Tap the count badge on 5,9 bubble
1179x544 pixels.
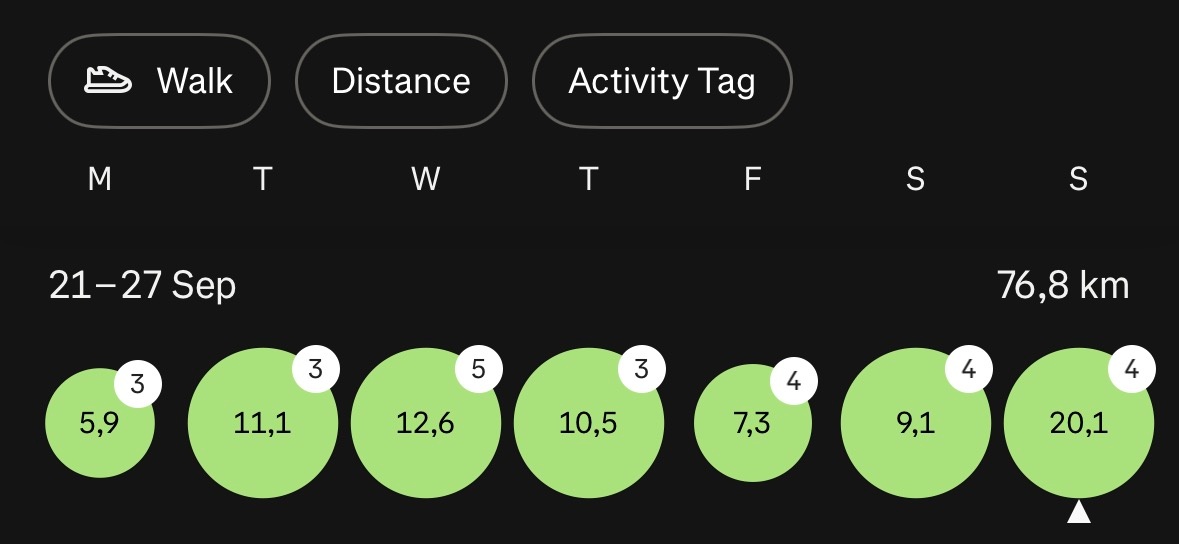[x=138, y=384]
